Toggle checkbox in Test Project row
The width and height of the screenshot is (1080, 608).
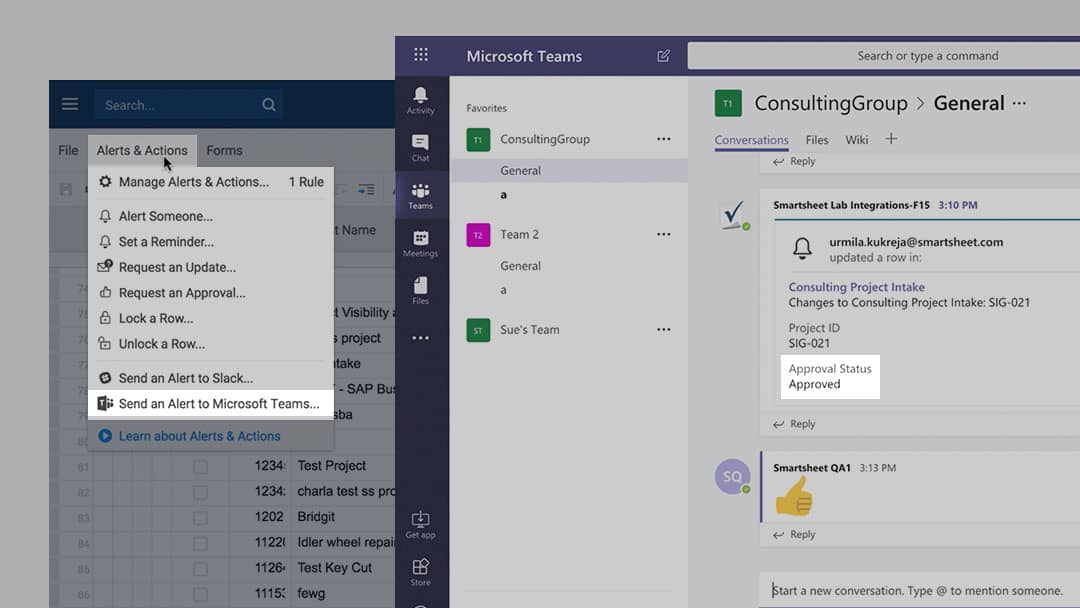coord(200,467)
